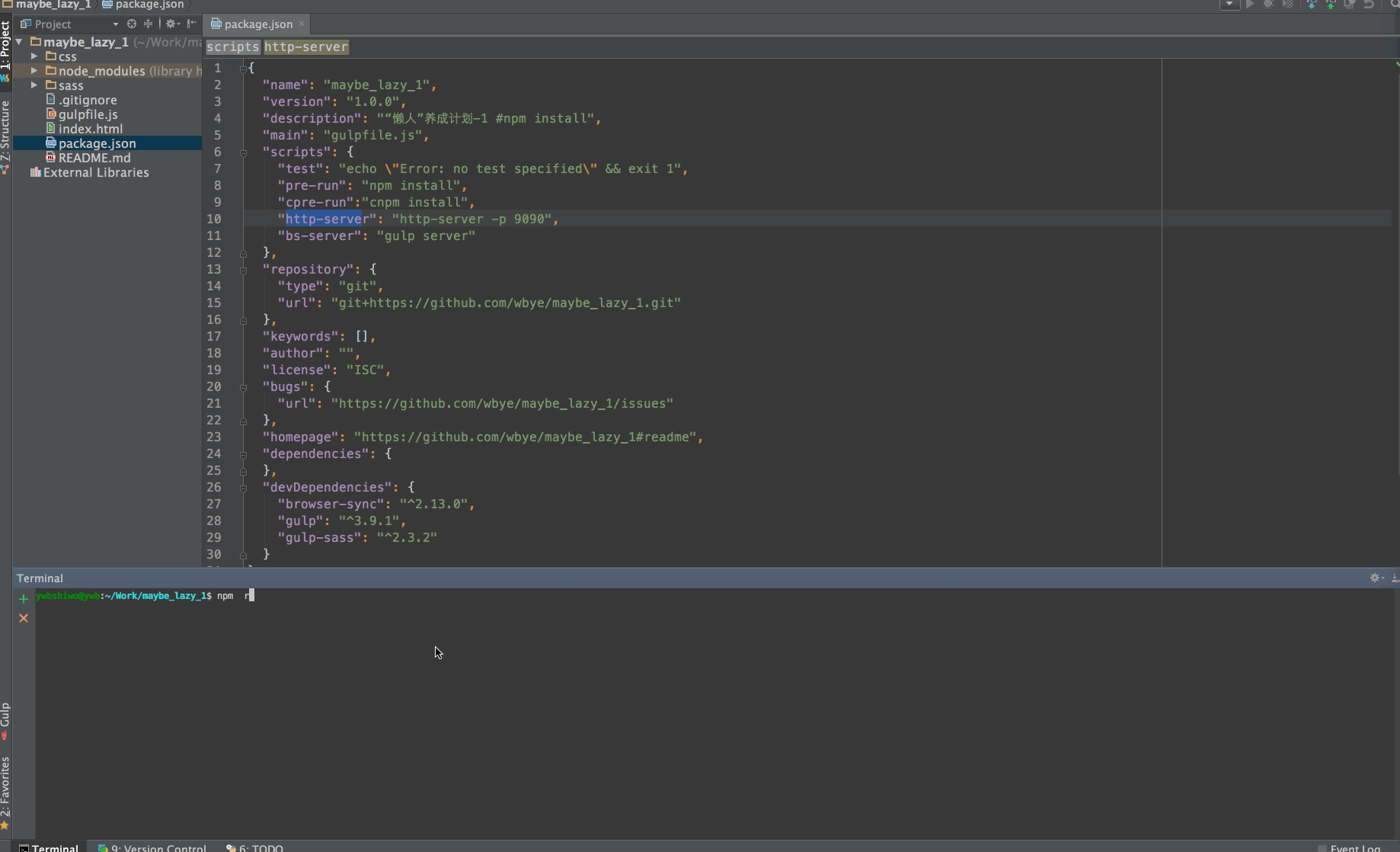Screen dimensions: 1400x852
Task: Expand the node_modules folder
Action: click(34, 71)
